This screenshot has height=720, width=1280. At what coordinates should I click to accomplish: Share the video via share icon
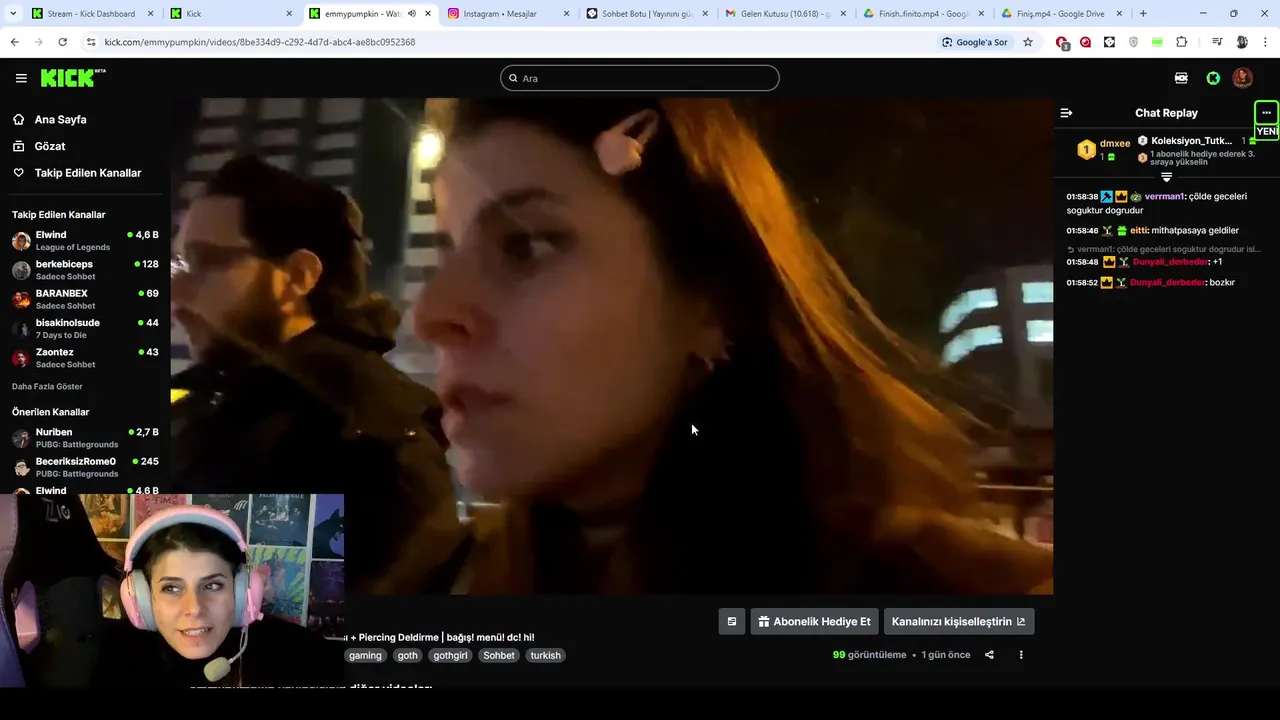click(989, 655)
